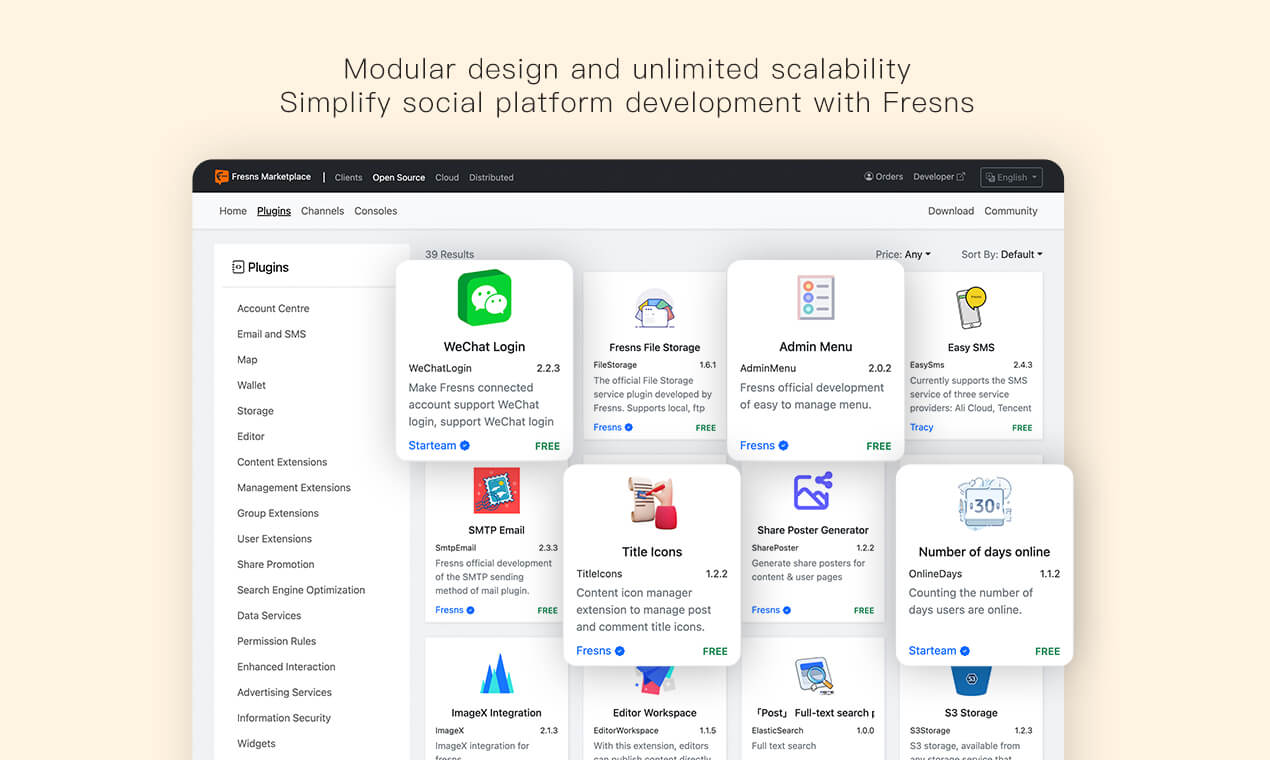Click the Title Icons scroll icon

(x=652, y=503)
